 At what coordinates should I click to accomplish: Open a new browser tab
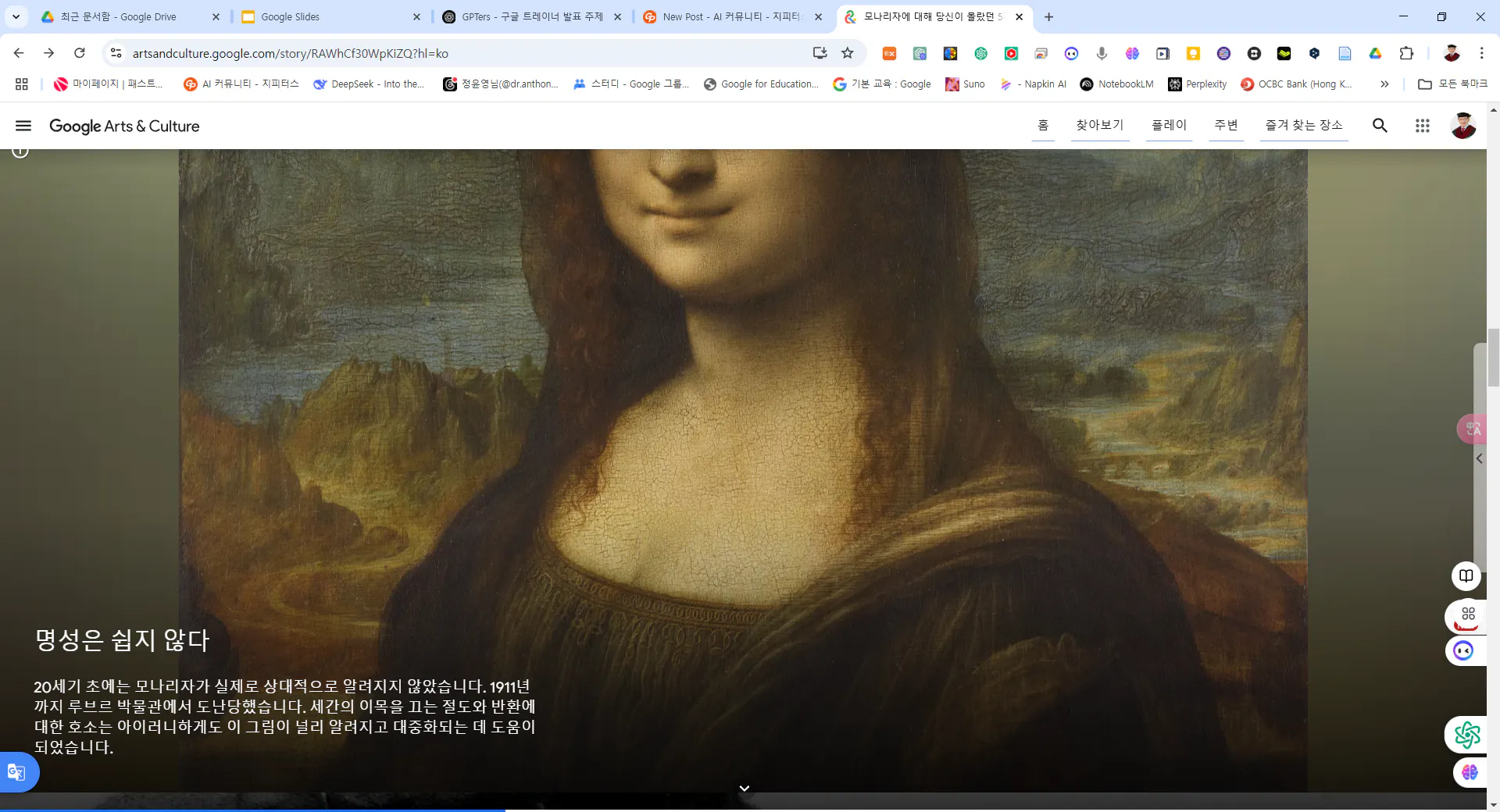point(1048,16)
